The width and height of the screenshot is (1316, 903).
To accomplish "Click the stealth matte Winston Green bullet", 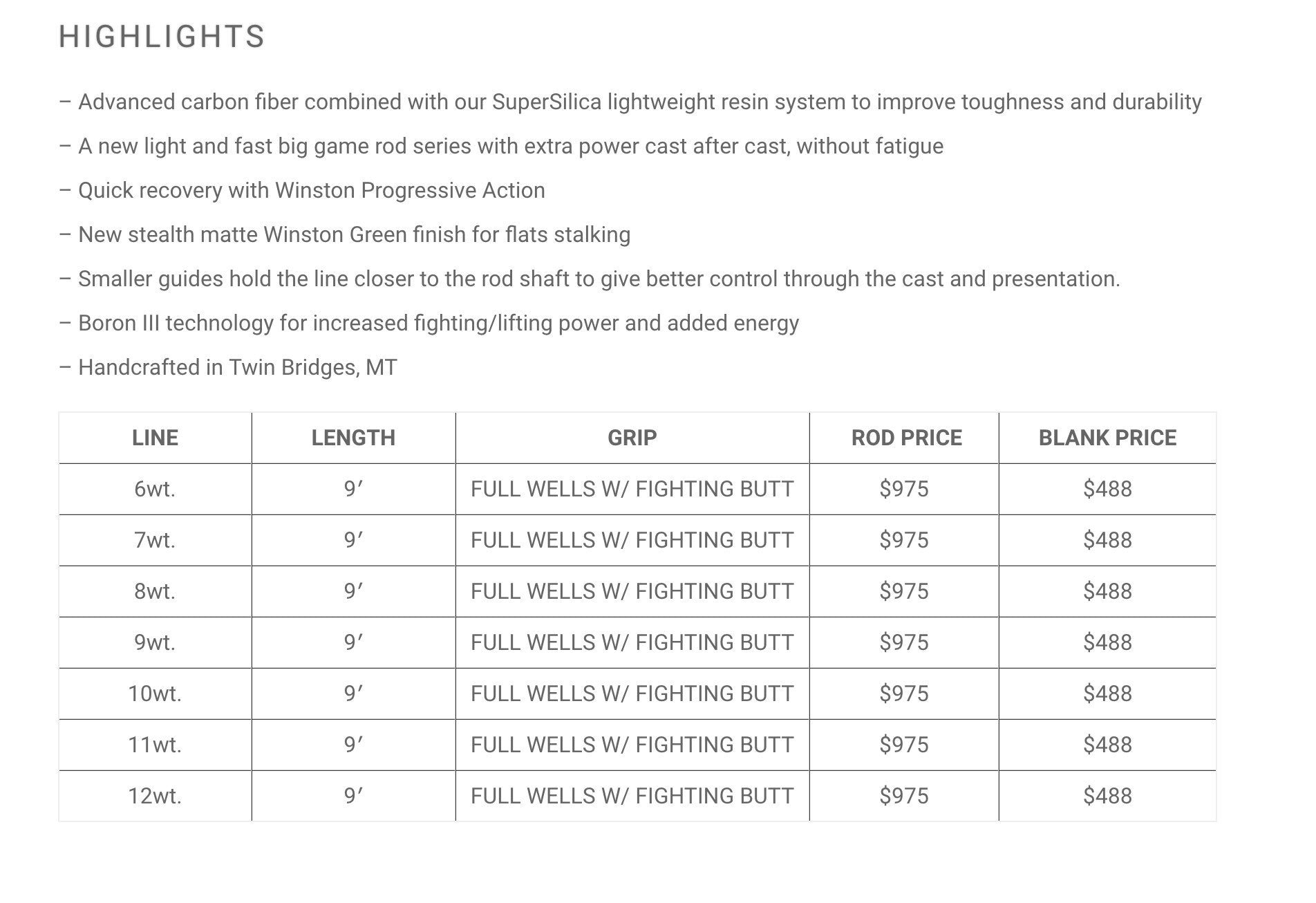I will pos(345,235).
